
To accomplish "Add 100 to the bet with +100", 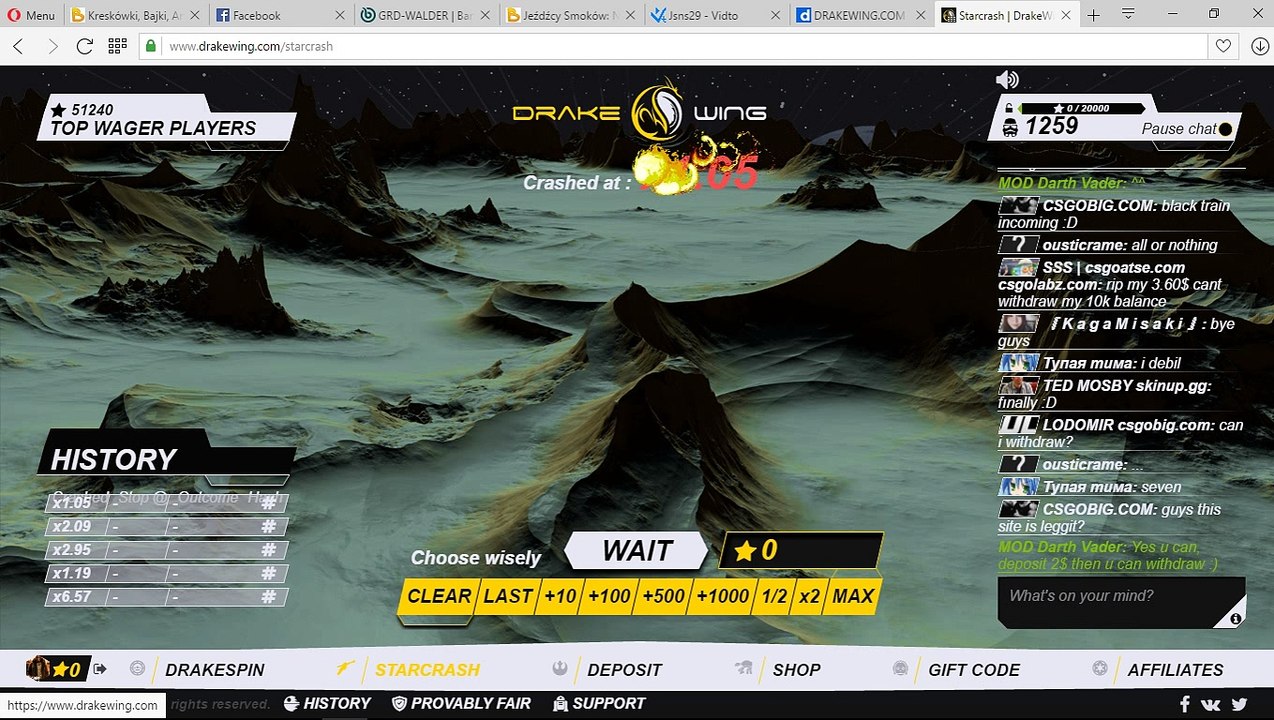I will coord(608,597).
